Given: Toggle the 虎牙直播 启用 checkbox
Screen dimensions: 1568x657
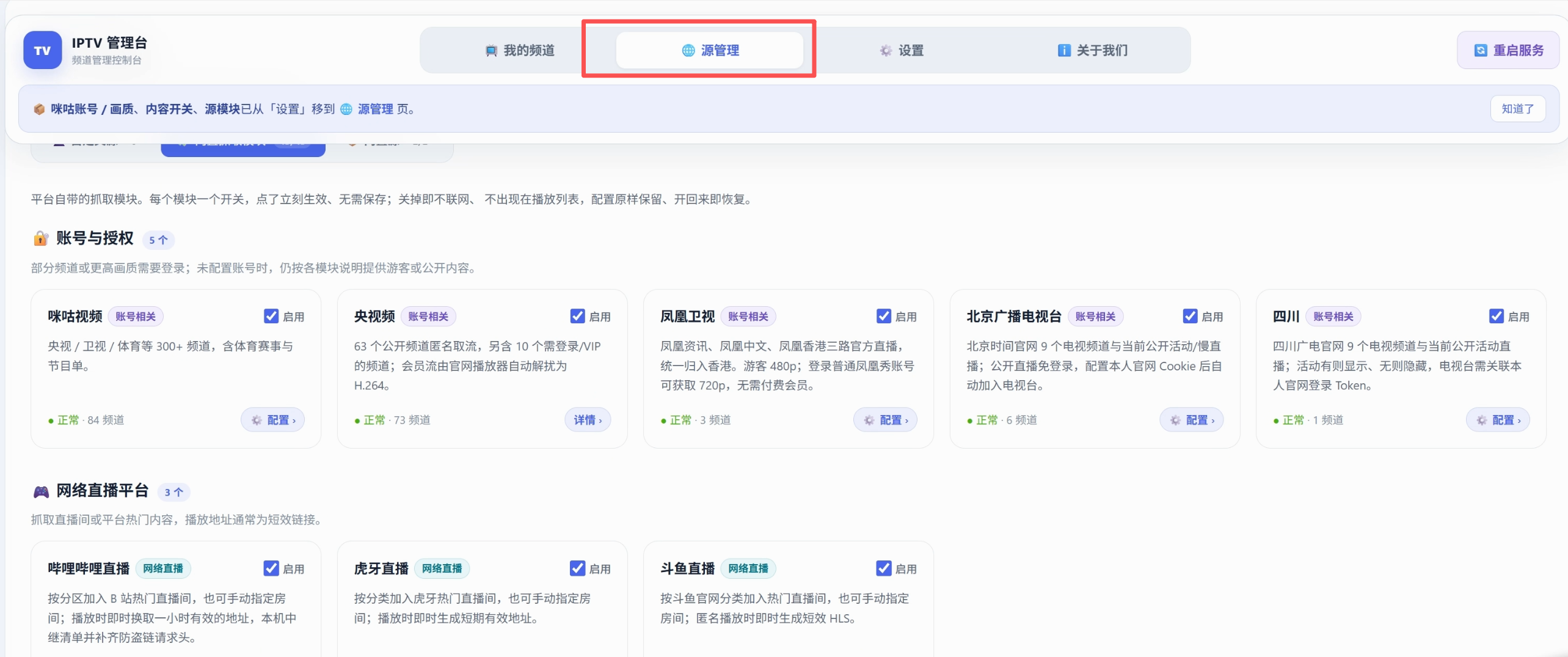Looking at the screenshot, I should pyautogui.click(x=577, y=568).
